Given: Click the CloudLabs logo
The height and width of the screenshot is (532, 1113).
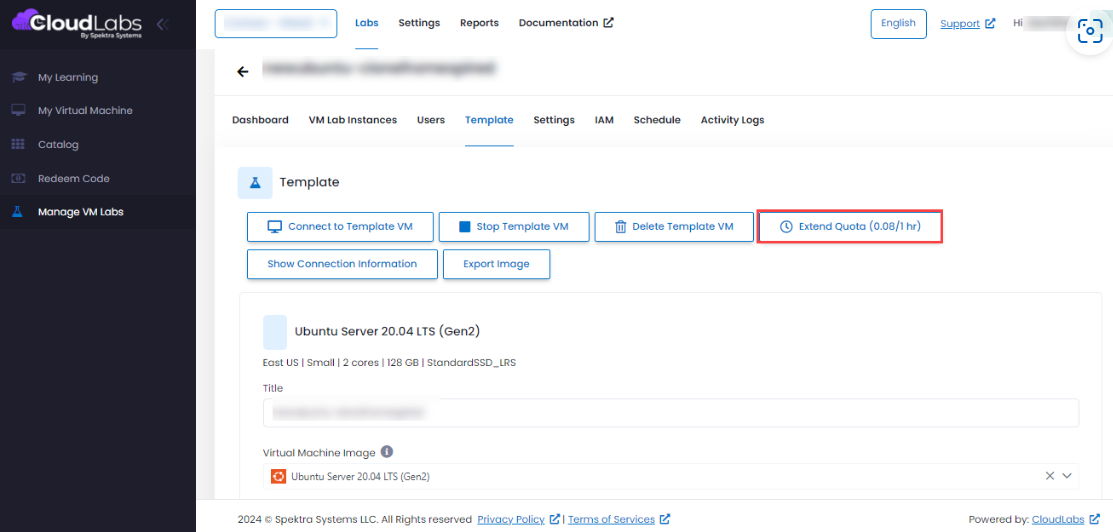Looking at the screenshot, I should point(77,23).
